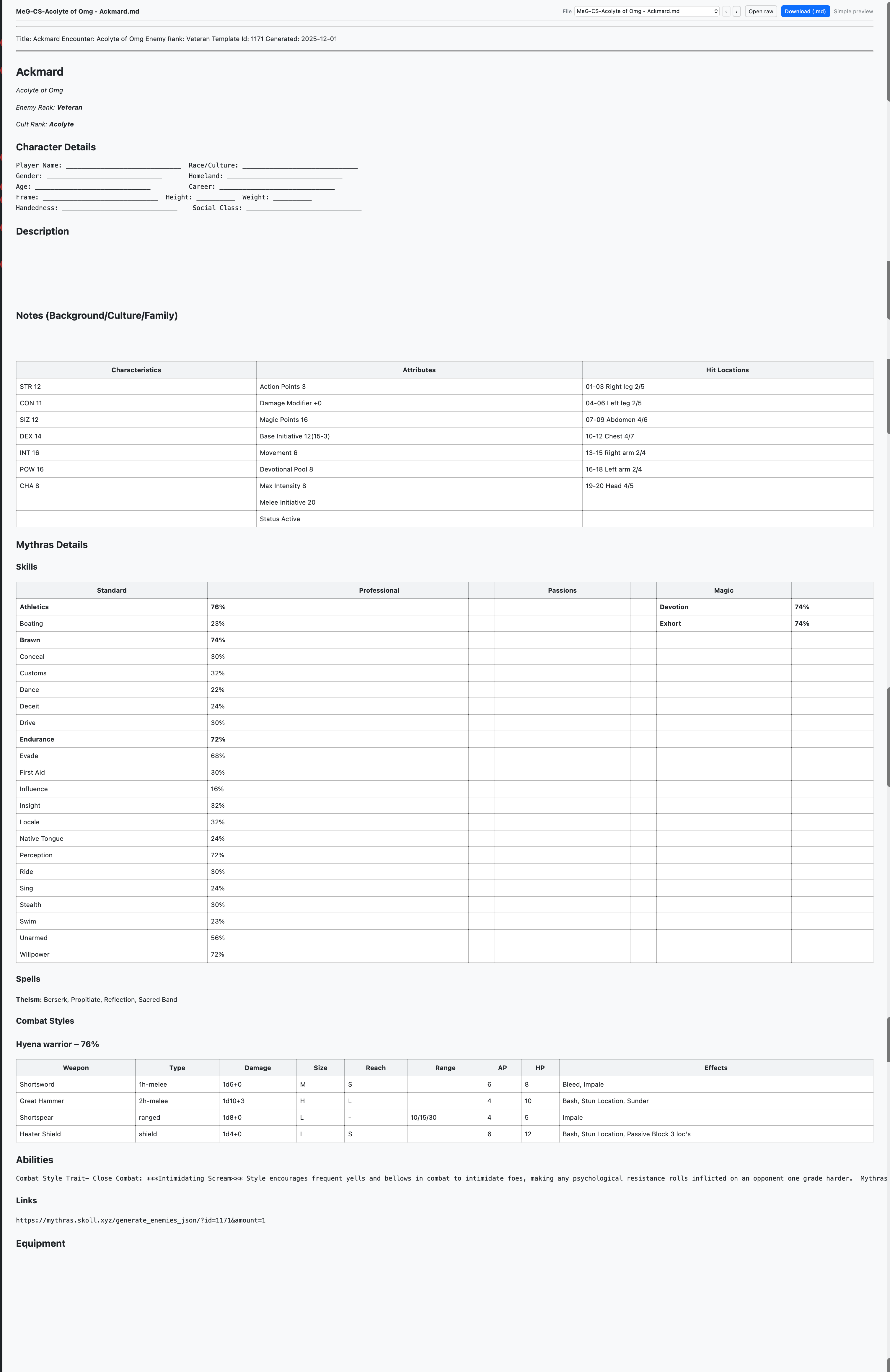The image size is (890, 1372).
Task: Click the Hit Locations column header
Action: pyautogui.click(x=727, y=370)
